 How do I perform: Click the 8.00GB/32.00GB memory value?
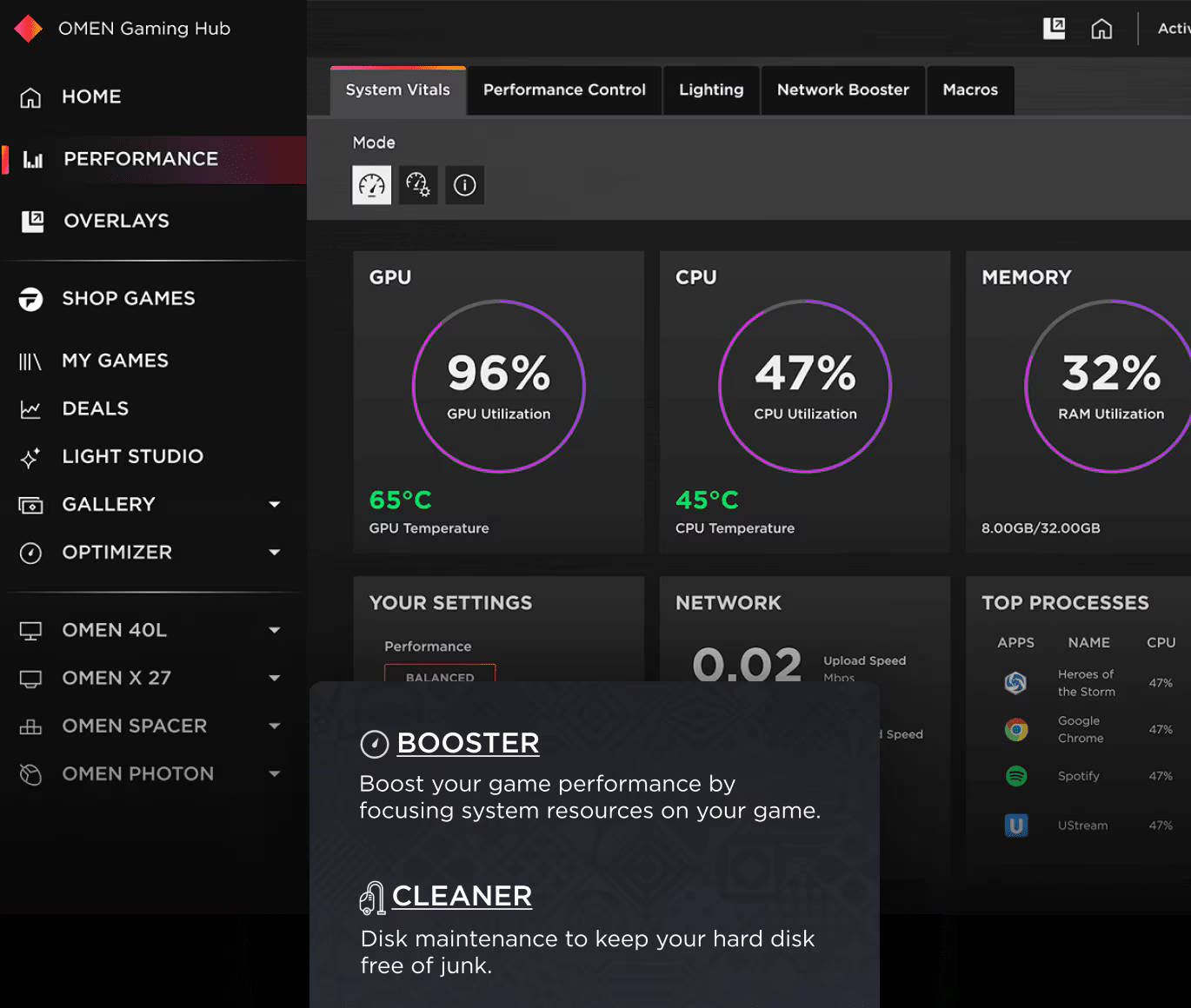click(1041, 528)
